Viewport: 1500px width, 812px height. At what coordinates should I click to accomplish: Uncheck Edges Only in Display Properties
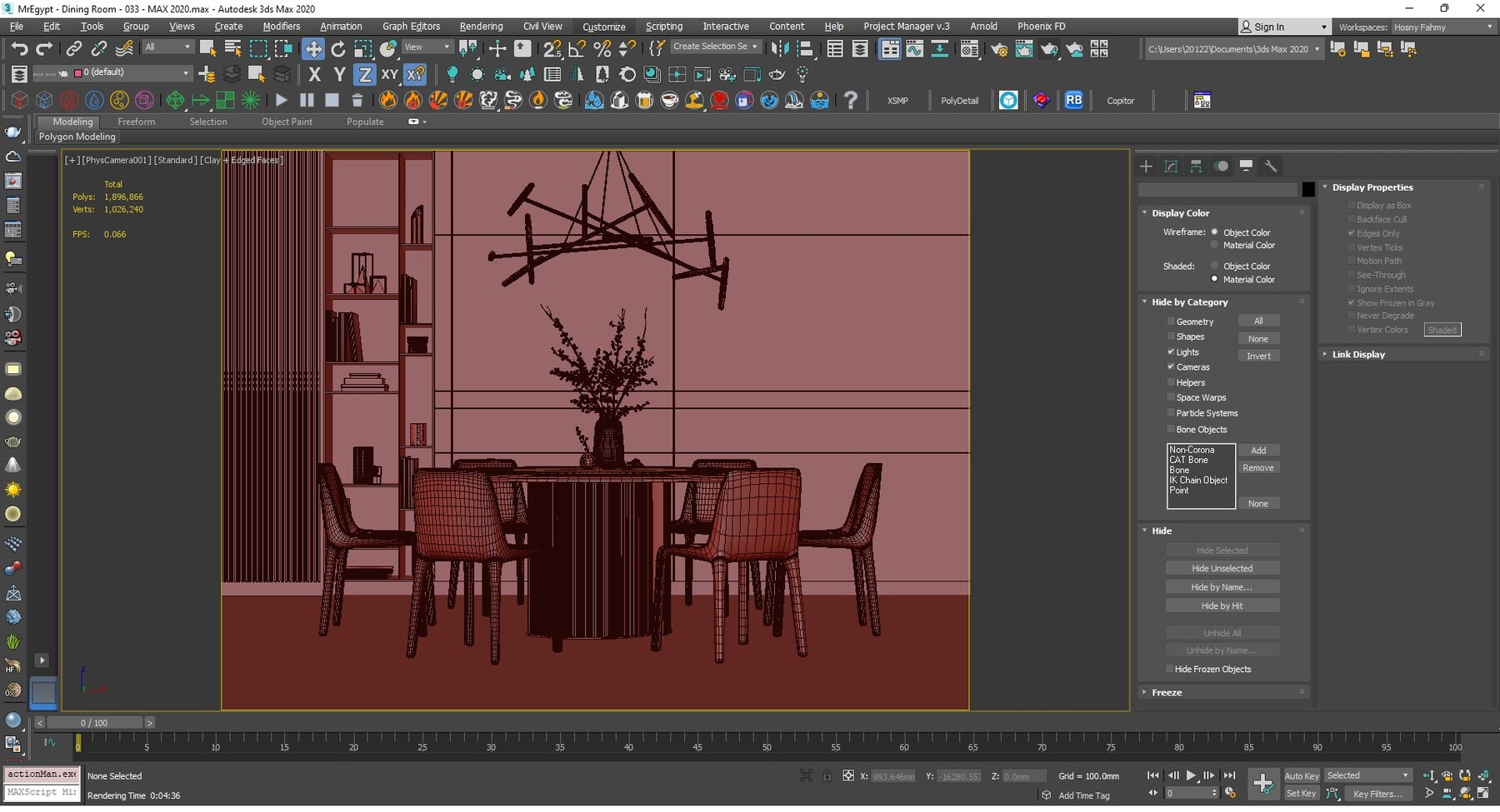pos(1352,233)
